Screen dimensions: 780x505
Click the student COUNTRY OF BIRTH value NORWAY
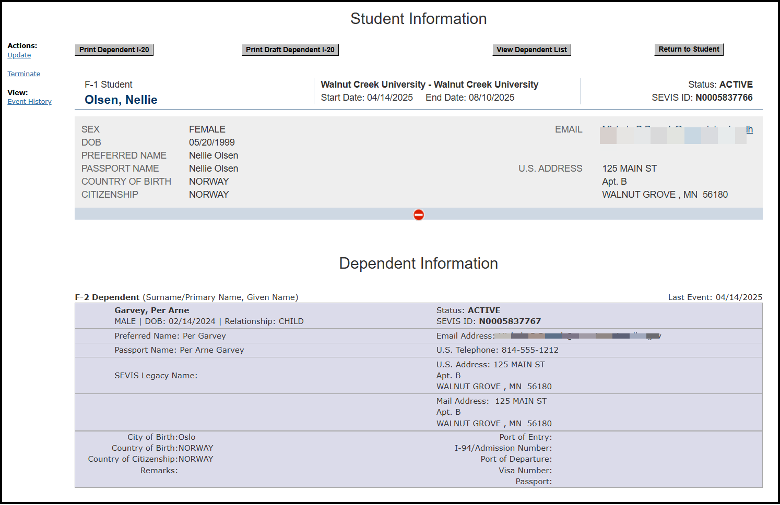tap(209, 182)
